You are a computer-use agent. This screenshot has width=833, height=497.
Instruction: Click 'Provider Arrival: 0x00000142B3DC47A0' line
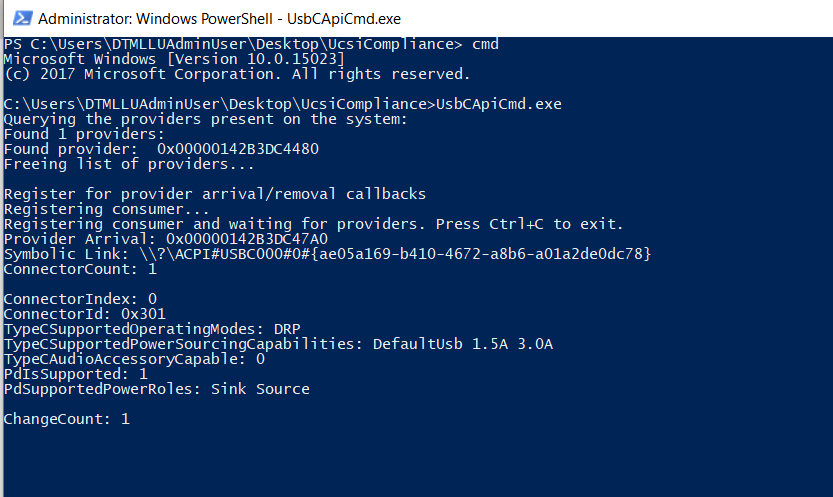click(166, 239)
